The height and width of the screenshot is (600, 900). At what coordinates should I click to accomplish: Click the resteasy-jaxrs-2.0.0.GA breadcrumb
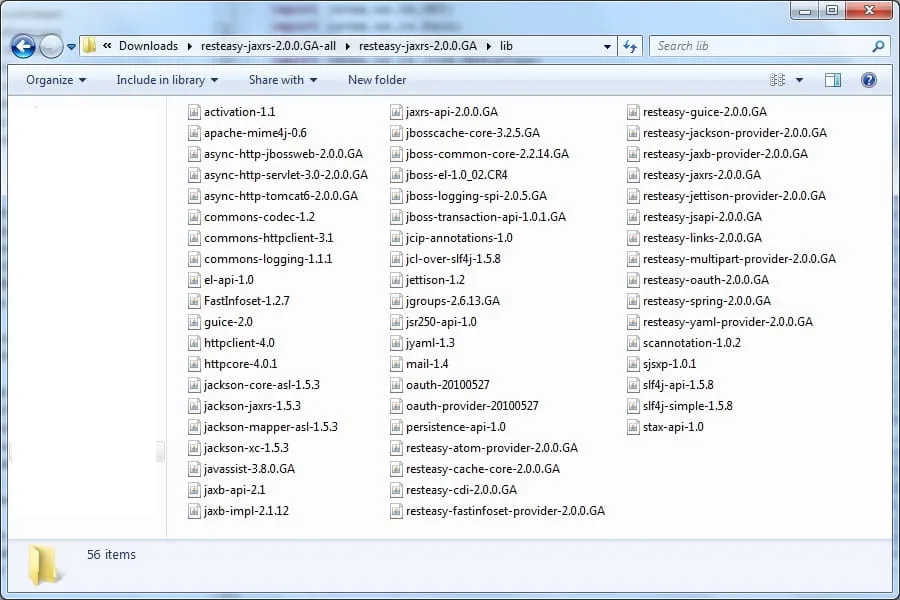(x=418, y=46)
